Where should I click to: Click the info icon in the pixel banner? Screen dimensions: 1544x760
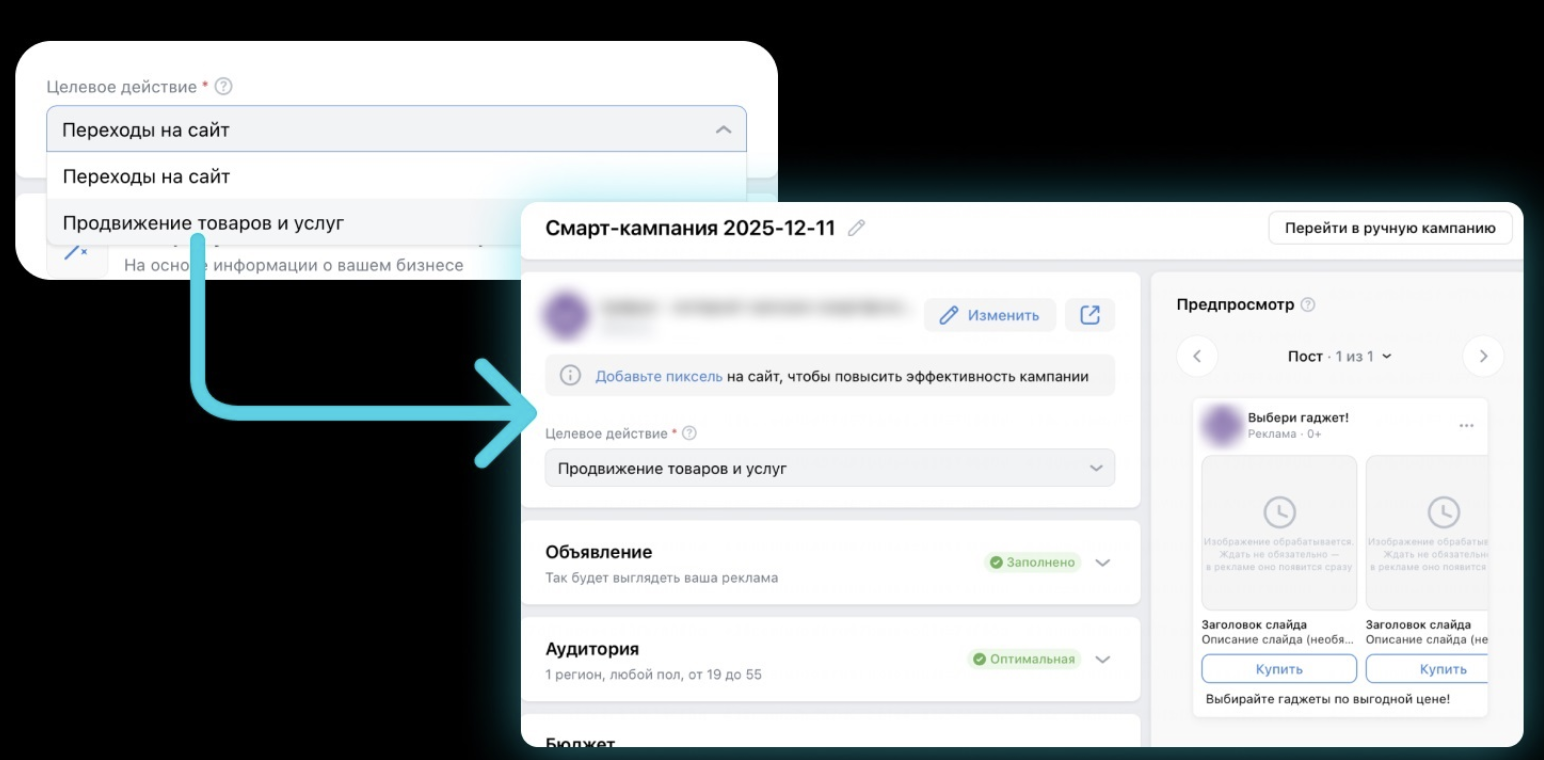[x=570, y=376]
